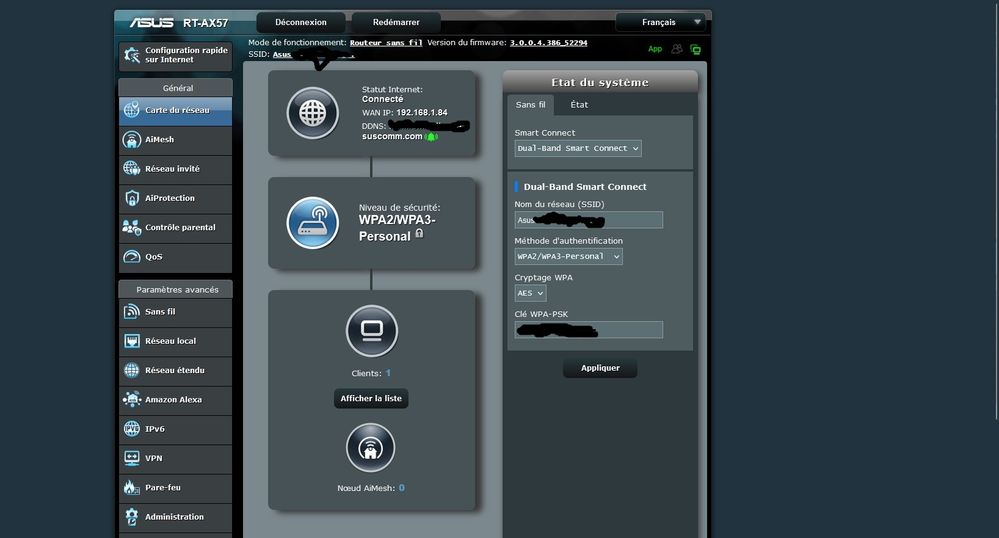999x538 pixels.
Task: Open the Amazon Alexa page
Action: click(175, 400)
